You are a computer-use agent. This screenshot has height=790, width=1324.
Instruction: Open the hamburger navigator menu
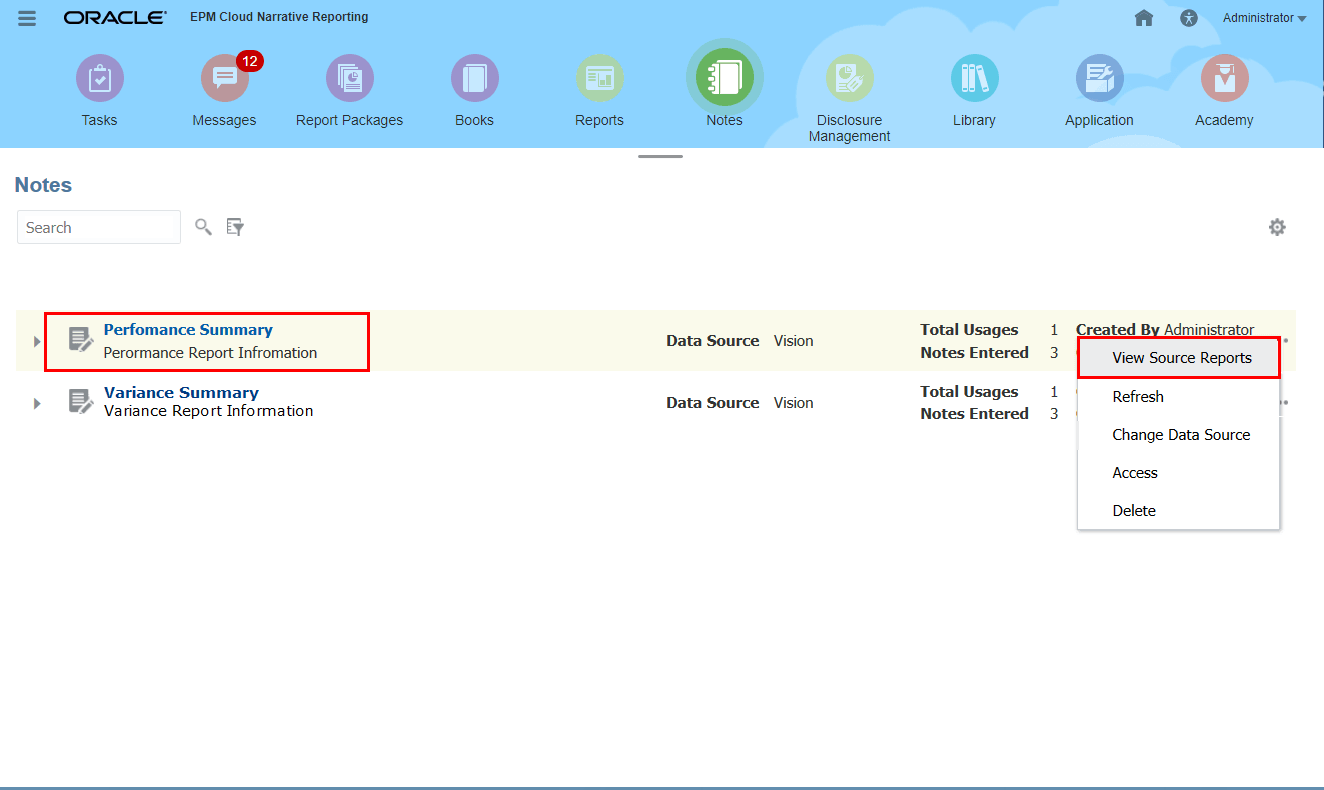pyautogui.click(x=27, y=18)
